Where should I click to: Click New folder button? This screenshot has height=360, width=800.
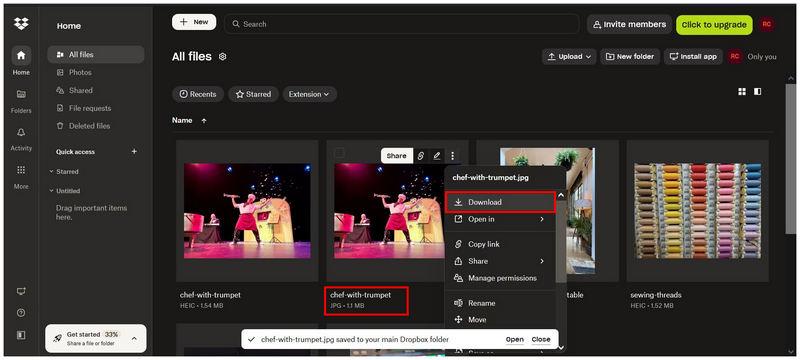pos(630,57)
